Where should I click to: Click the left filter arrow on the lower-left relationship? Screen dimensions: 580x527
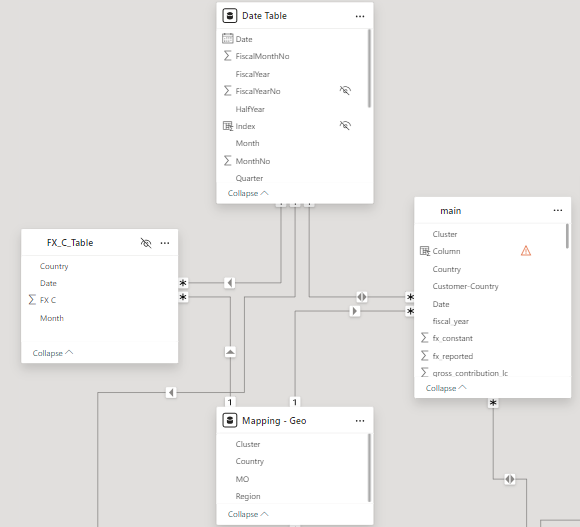click(x=171, y=392)
